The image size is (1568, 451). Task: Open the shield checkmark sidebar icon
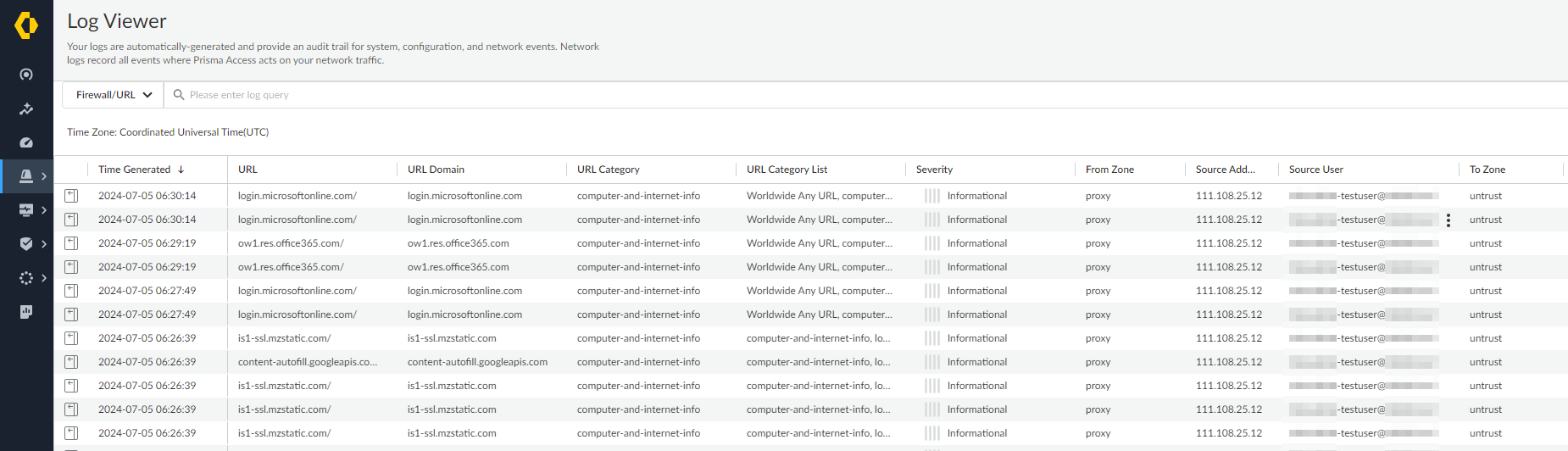click(x=26, y=244)
